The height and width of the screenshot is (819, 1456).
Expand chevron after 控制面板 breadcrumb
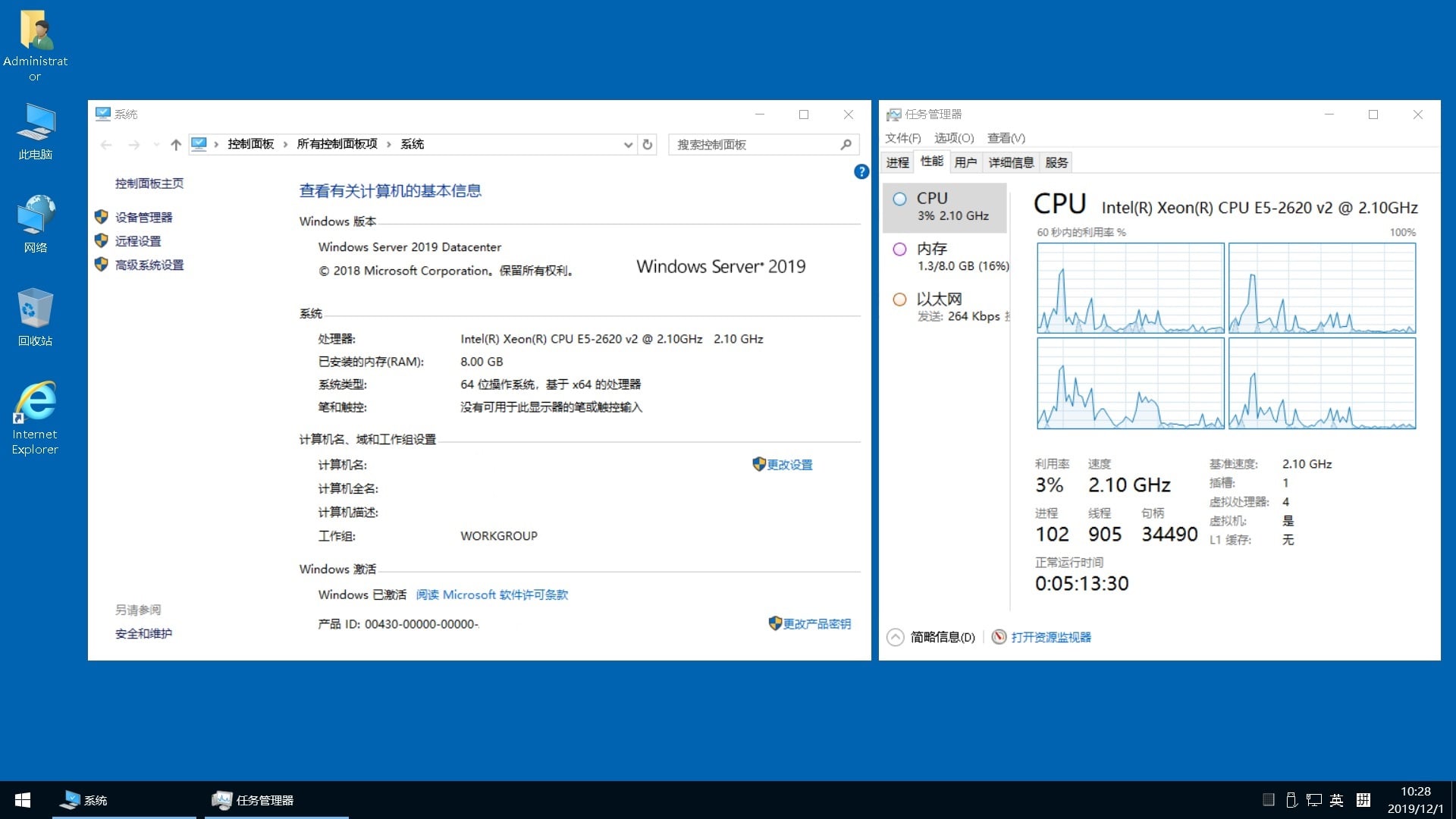(285, 144)
